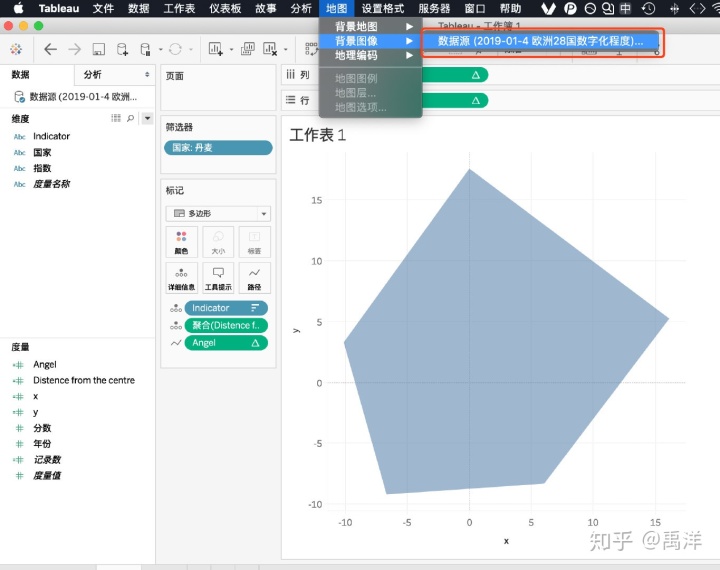Select the 年份 measure field
This screenshot has height=570, width=720.
(42, 444)
